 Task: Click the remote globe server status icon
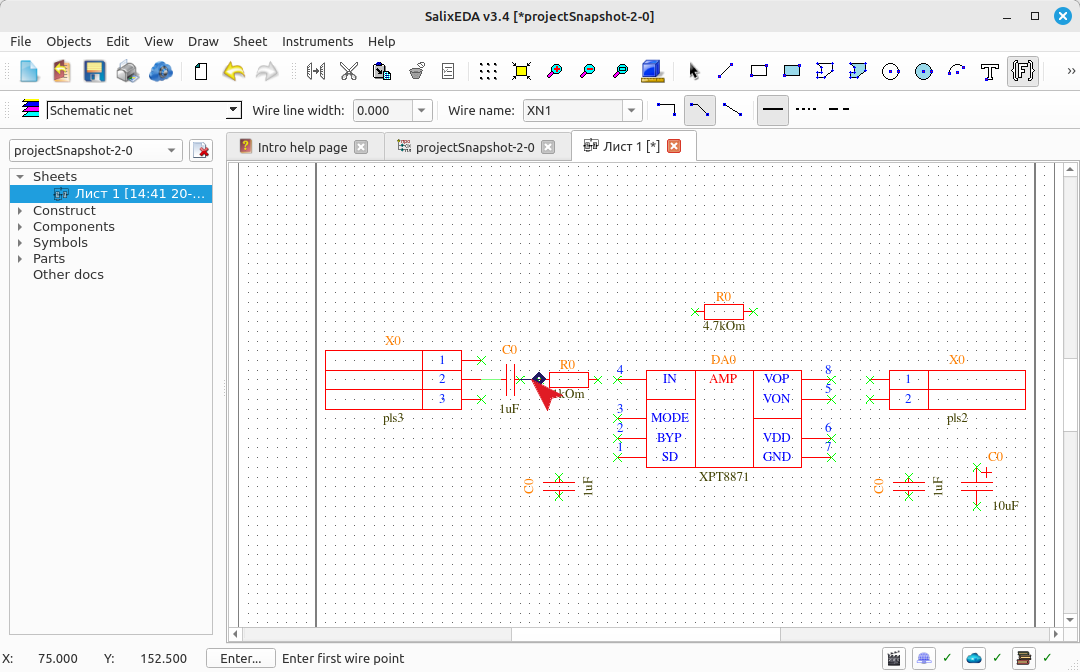tap(924, 658)
